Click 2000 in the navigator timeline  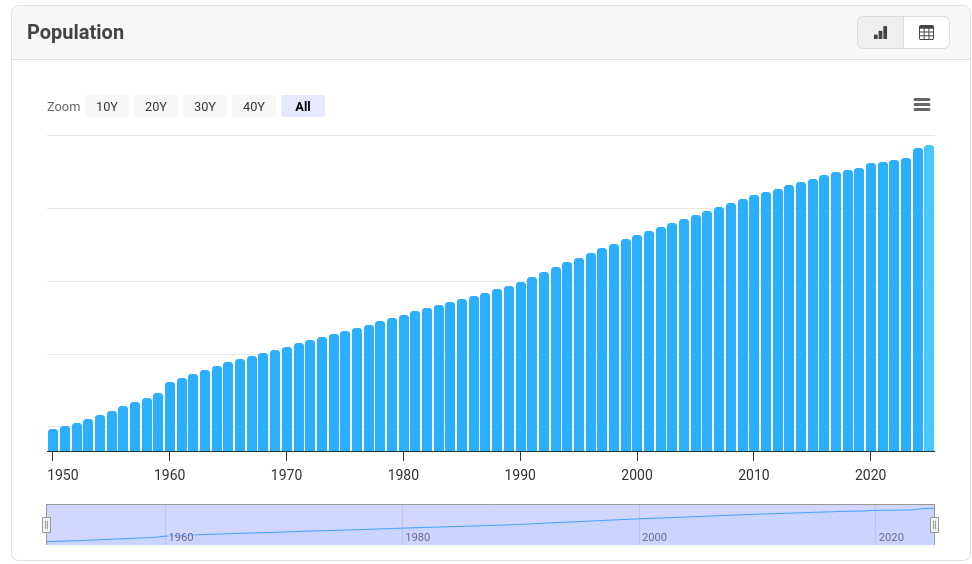654,538
